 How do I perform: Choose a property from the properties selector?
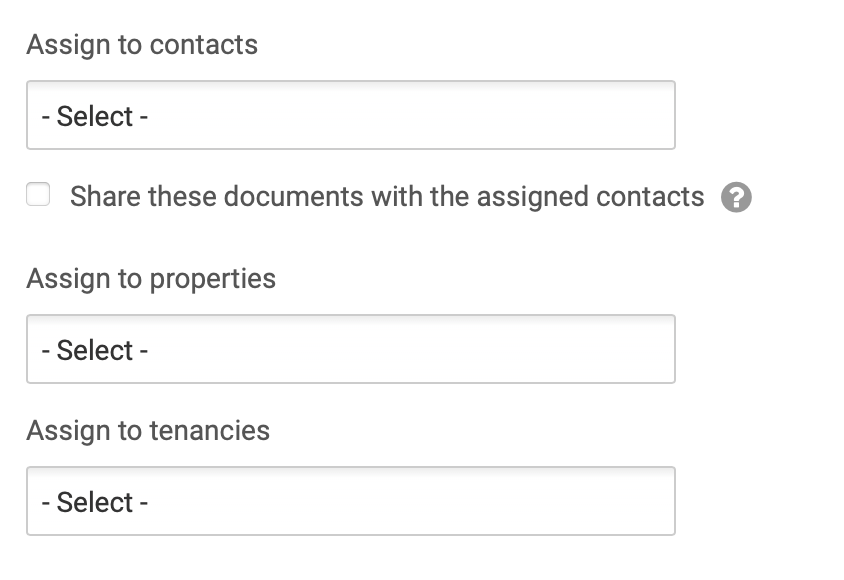coord(351,349)
